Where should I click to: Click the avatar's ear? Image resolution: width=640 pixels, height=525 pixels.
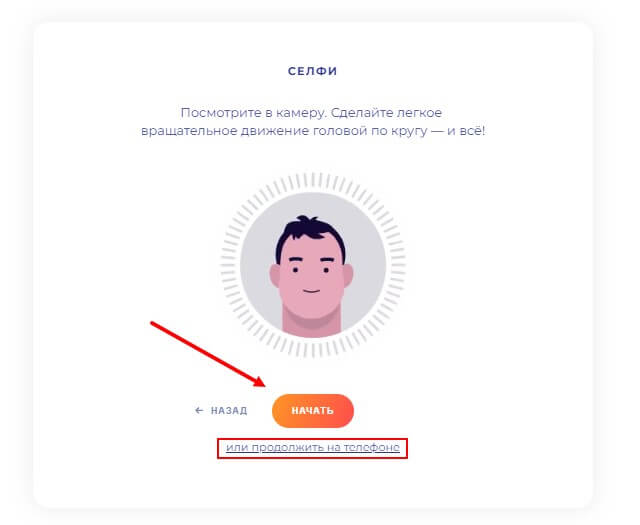pyautogui.click(x=274, y=274)
